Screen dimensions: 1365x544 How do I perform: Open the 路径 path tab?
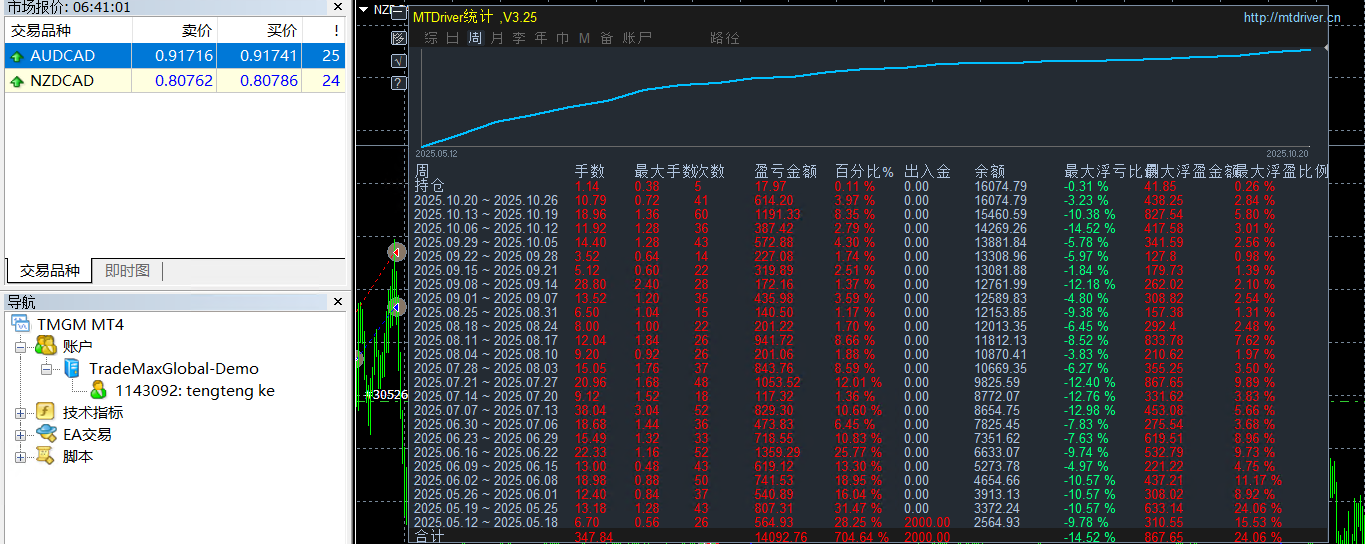[725, 38]
